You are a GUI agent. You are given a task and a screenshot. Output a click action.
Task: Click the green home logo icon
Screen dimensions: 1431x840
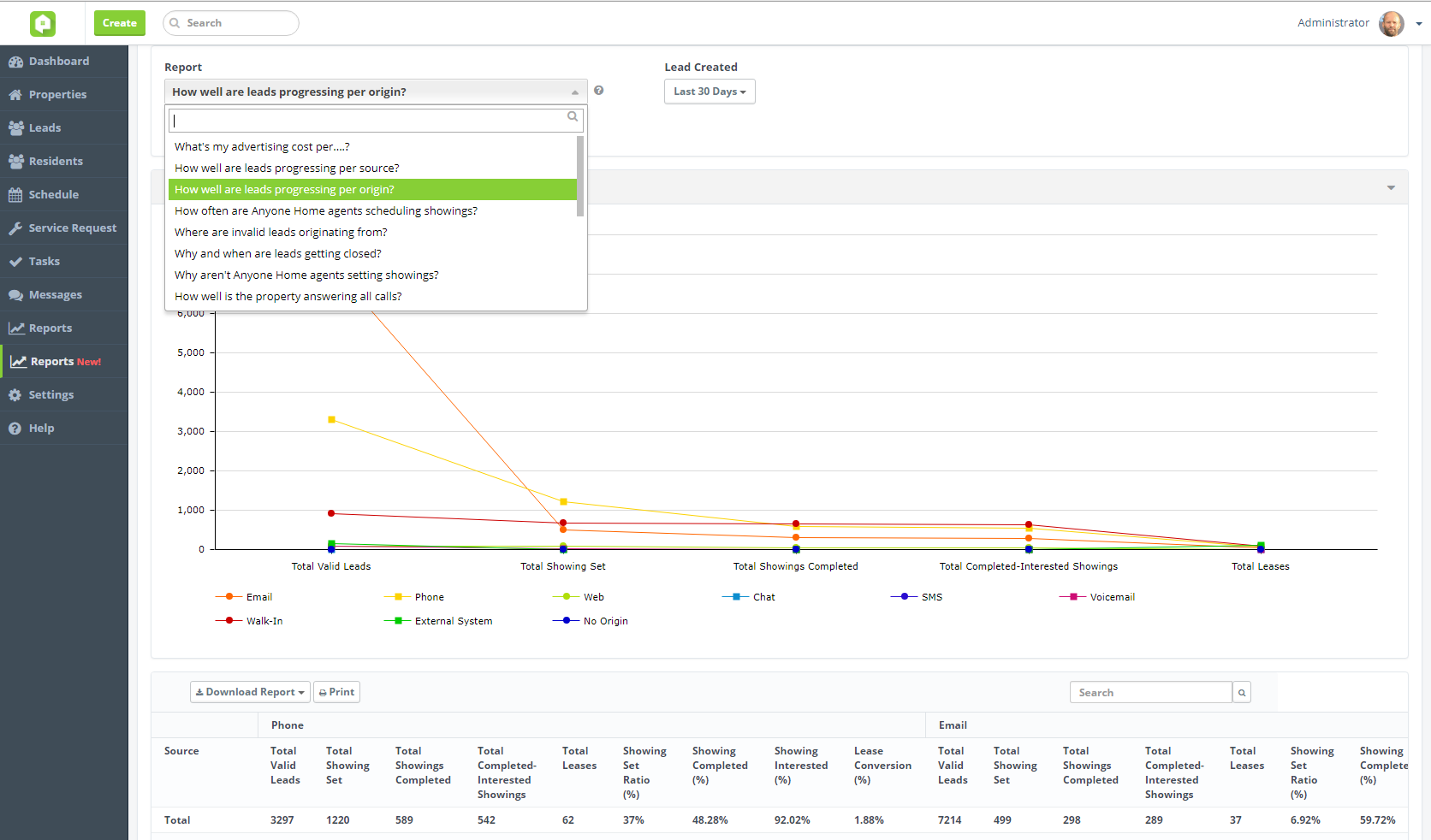pos(43,23)
